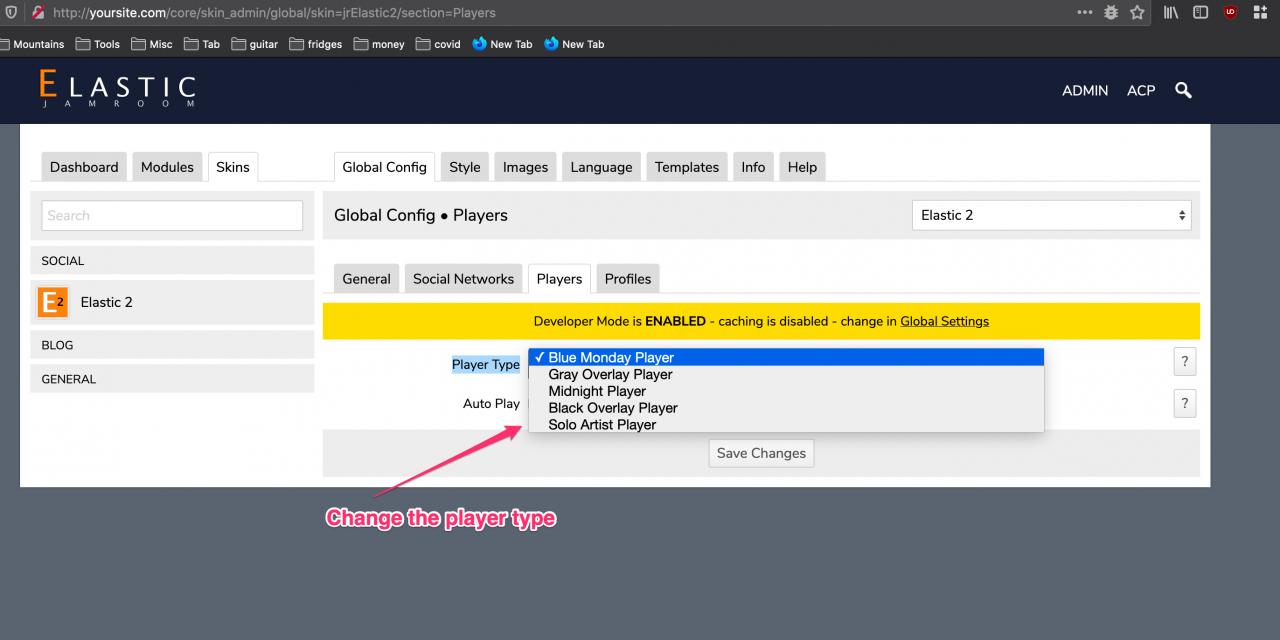Open the second New Tab bookmark
1280x640 pixels.
pyautogui.click(x=574, y=44)
